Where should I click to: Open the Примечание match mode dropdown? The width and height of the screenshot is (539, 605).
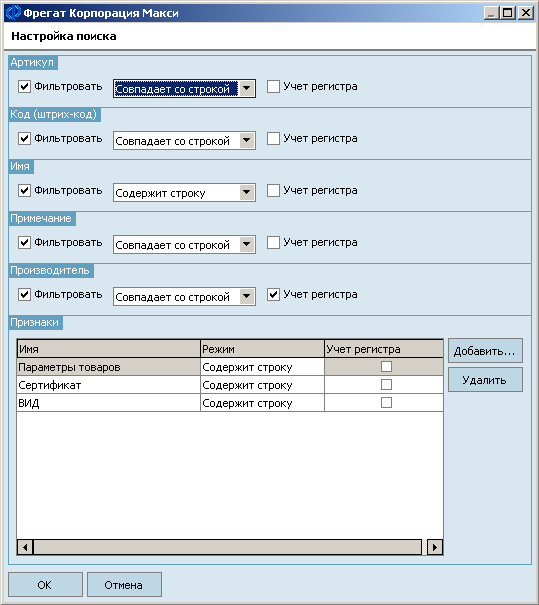(247, 245)
